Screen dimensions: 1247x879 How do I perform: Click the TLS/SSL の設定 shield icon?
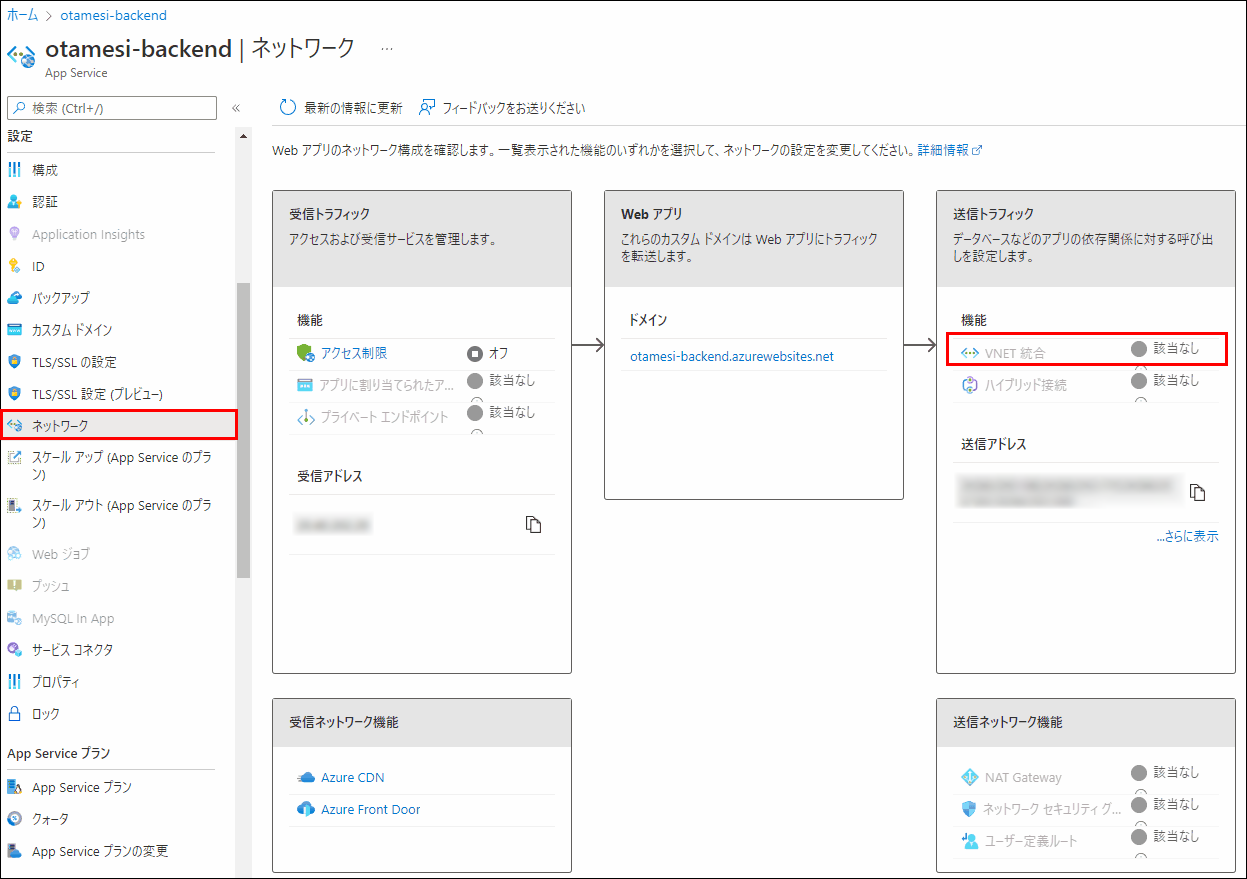(14, 362)
